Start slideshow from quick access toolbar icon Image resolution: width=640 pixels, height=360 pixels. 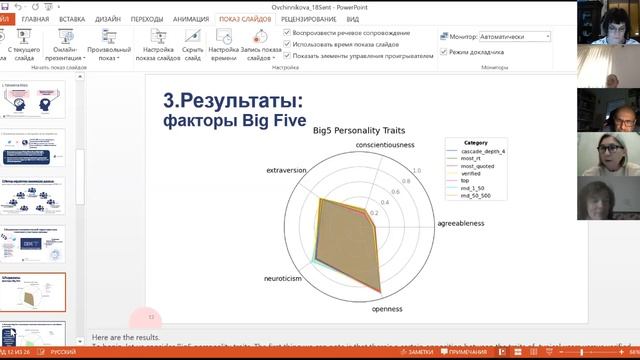(x=49, y=7)
